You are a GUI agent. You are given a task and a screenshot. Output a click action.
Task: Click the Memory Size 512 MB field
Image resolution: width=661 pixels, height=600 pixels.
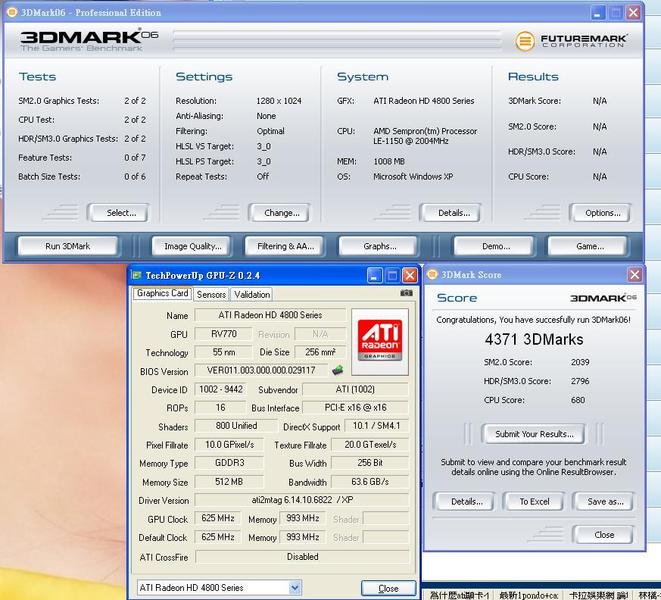pyautogui.click(x=229, y=482)
